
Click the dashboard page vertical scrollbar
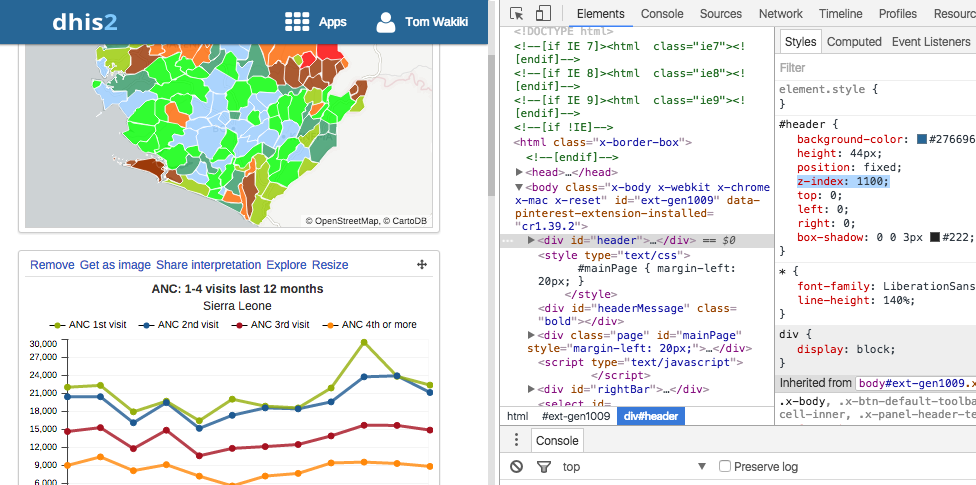(x=491, y=125)
